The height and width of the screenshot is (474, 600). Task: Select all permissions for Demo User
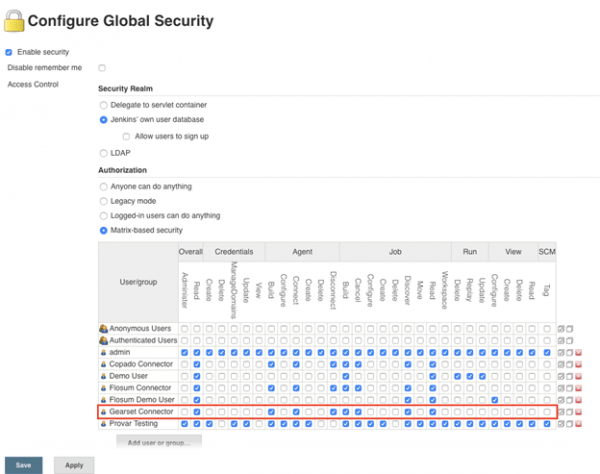[x=561, y=376]
